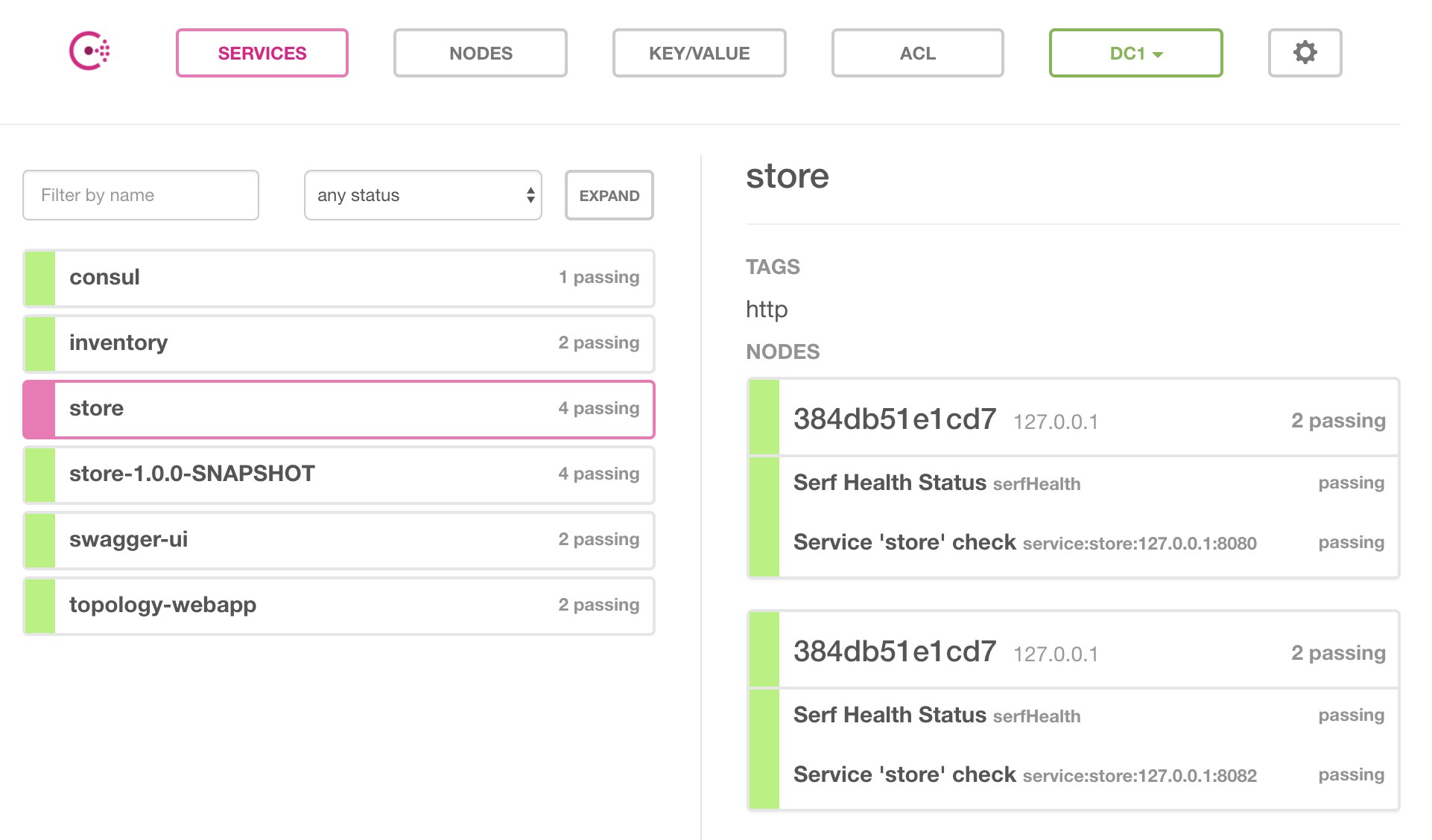Click the EXPAND button
The width and height of the screenshot is (1432, 840).
pyautogui.click(x=609, y=195)
